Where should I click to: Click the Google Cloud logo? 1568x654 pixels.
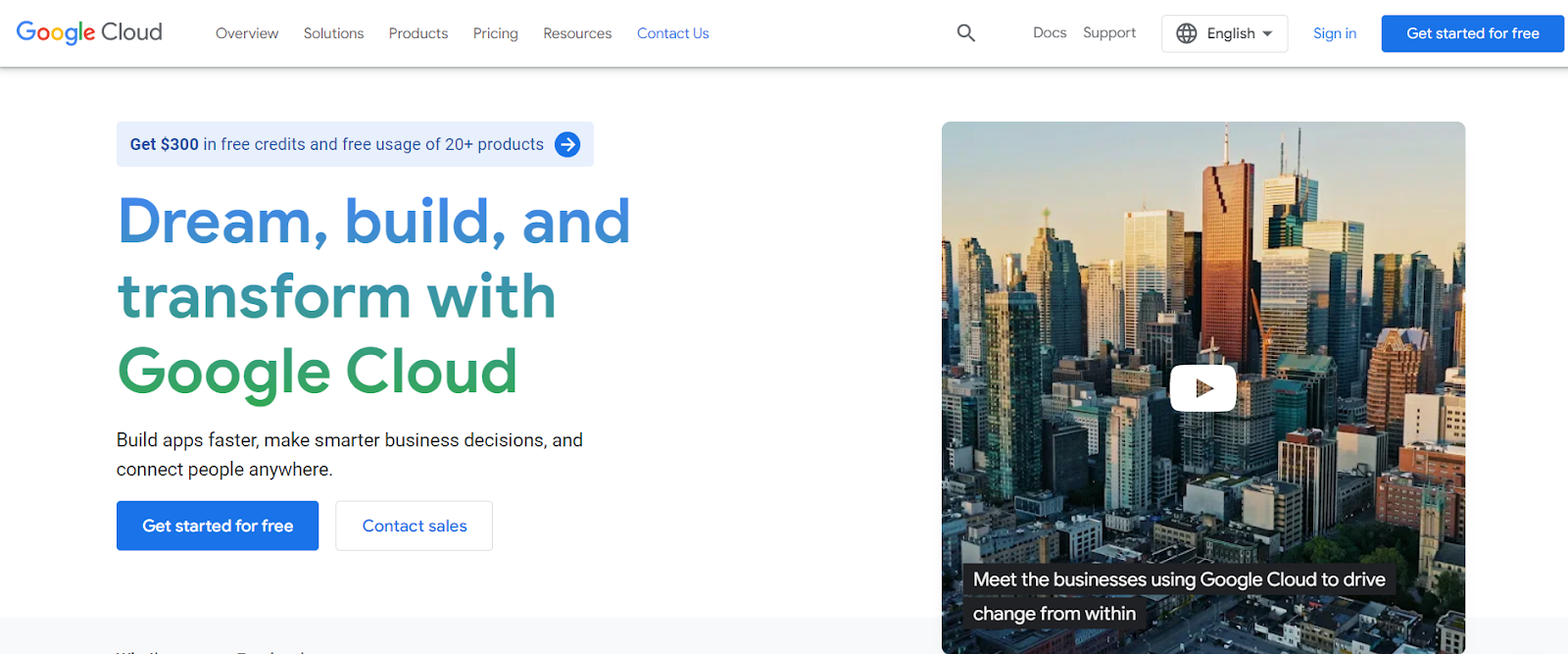(89, 32)
